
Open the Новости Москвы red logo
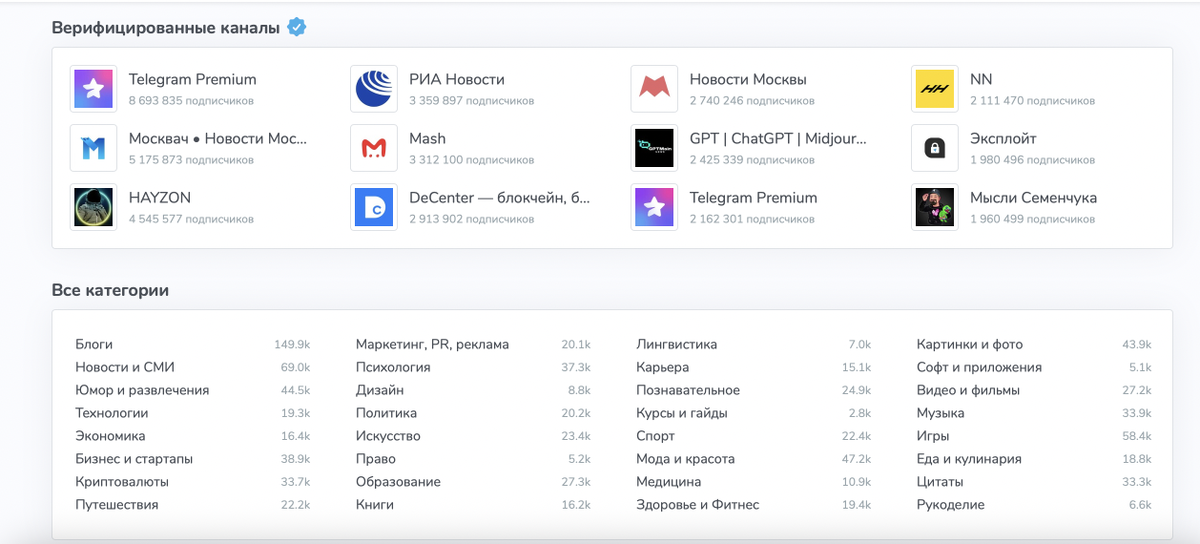[x=655, y=90]
